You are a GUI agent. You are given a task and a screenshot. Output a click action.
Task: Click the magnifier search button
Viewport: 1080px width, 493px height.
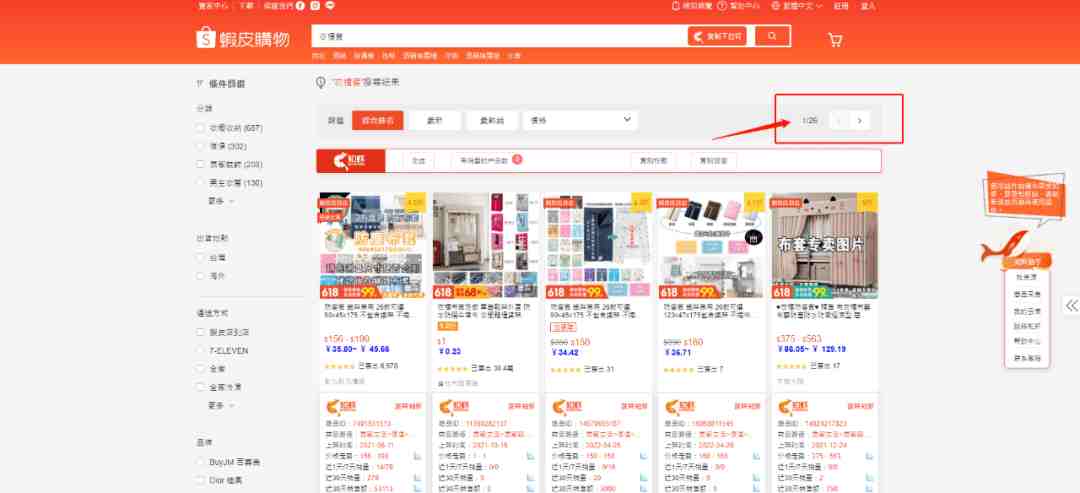click(x=772, y=36)
